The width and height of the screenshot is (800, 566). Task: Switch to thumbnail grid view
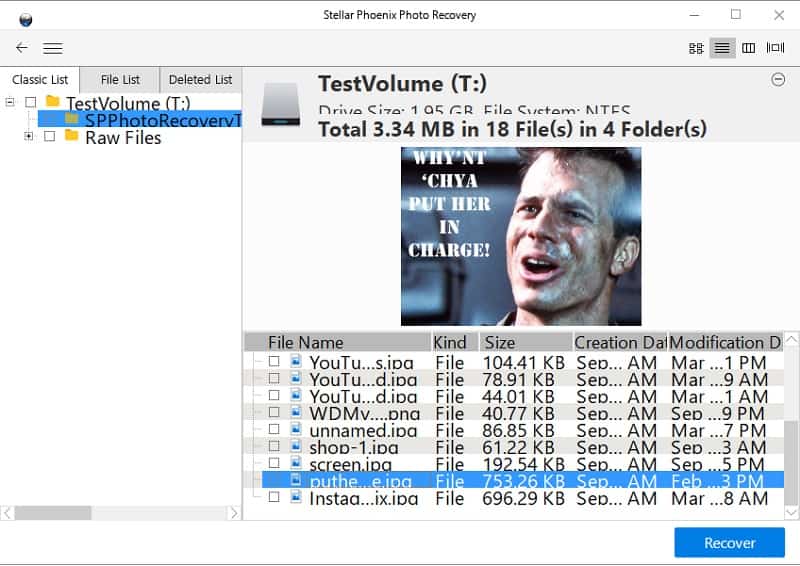(696, 48)
